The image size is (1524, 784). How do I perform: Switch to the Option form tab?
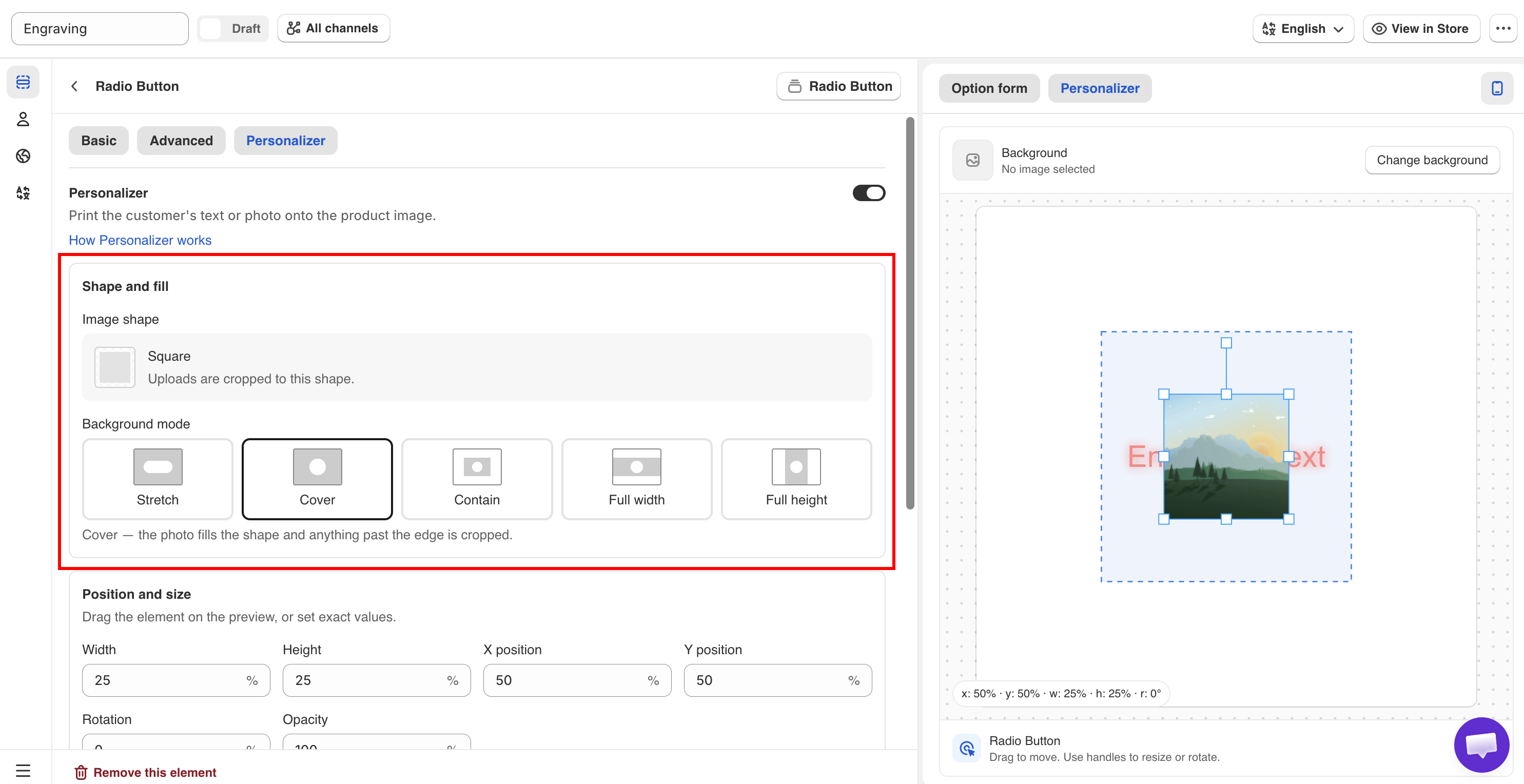point(989,88)
